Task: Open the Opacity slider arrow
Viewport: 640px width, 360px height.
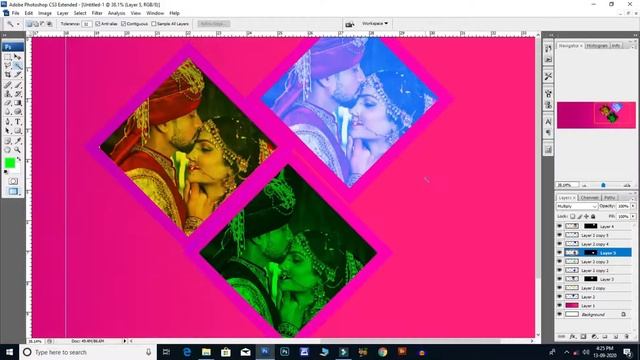Action: pyautogui.click(x=633, y=207)
